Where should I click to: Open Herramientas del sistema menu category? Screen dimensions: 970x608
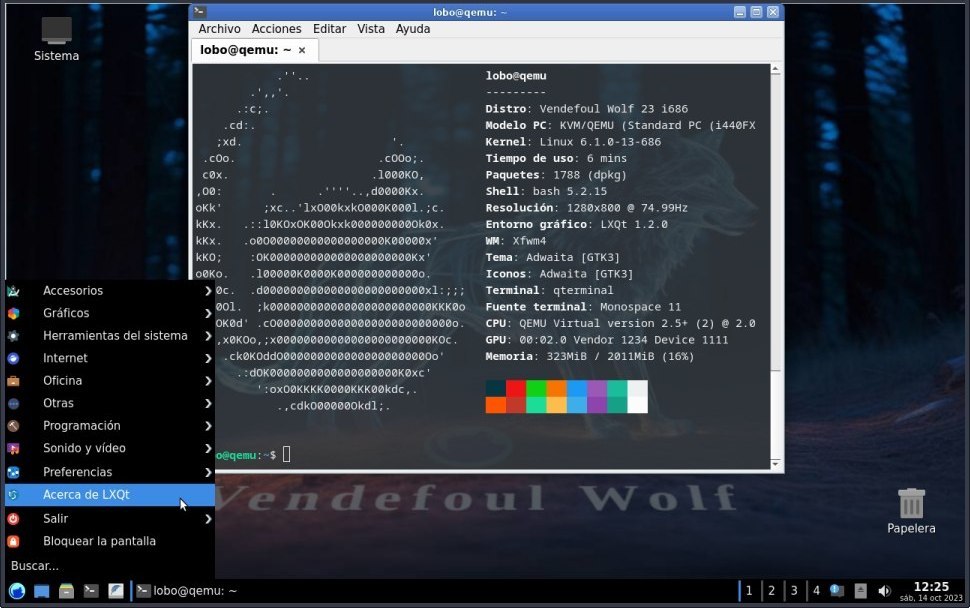tap(109, 336)
